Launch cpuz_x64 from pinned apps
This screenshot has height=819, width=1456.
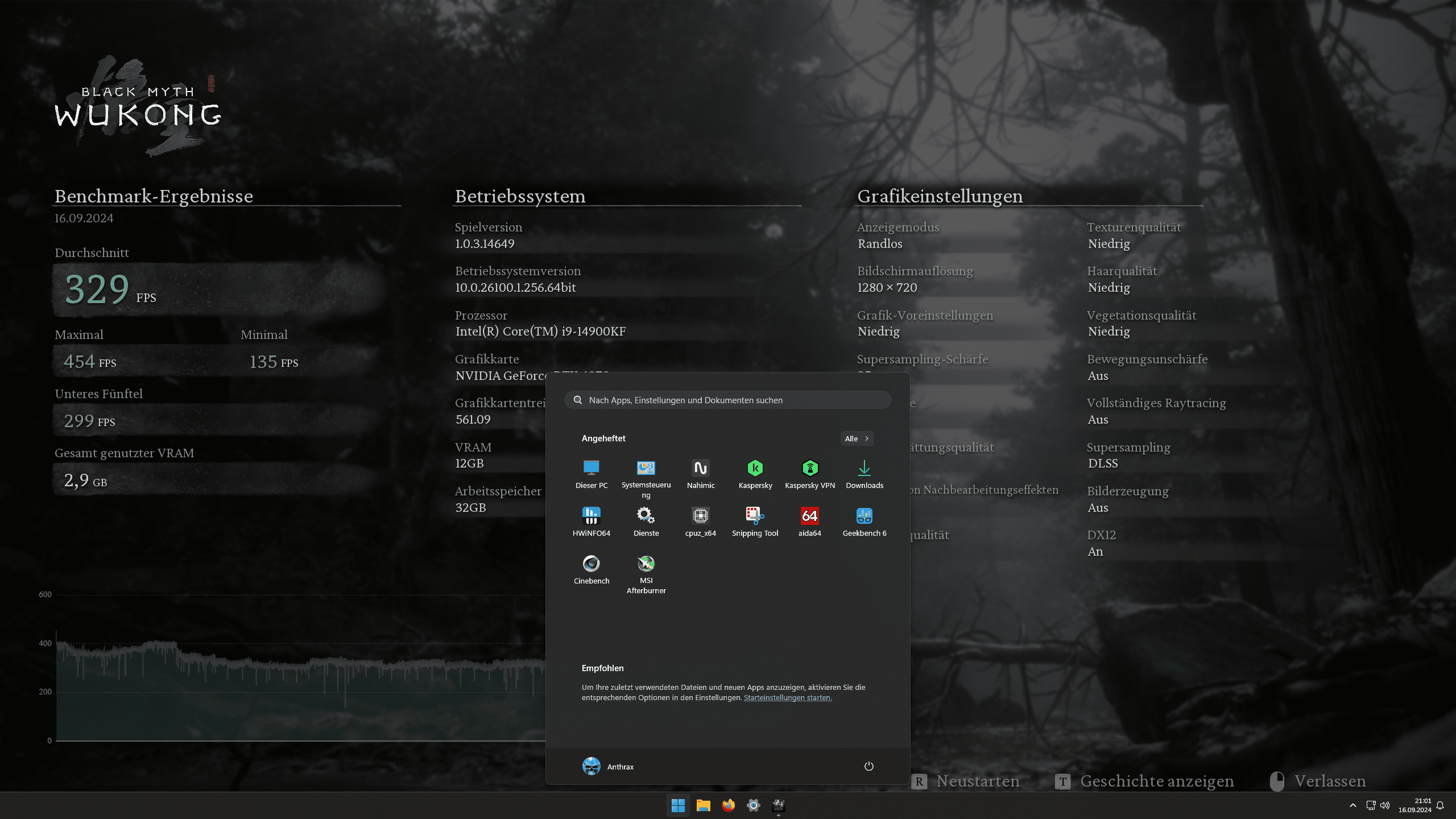[x=700, y=522]
